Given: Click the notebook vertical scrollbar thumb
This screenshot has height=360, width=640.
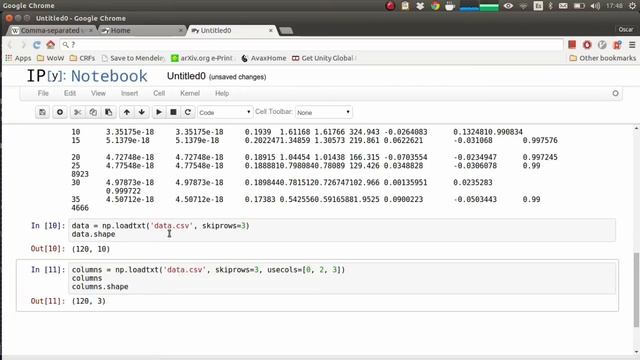Looking at the screenshot, I should (x=636, y=290).
